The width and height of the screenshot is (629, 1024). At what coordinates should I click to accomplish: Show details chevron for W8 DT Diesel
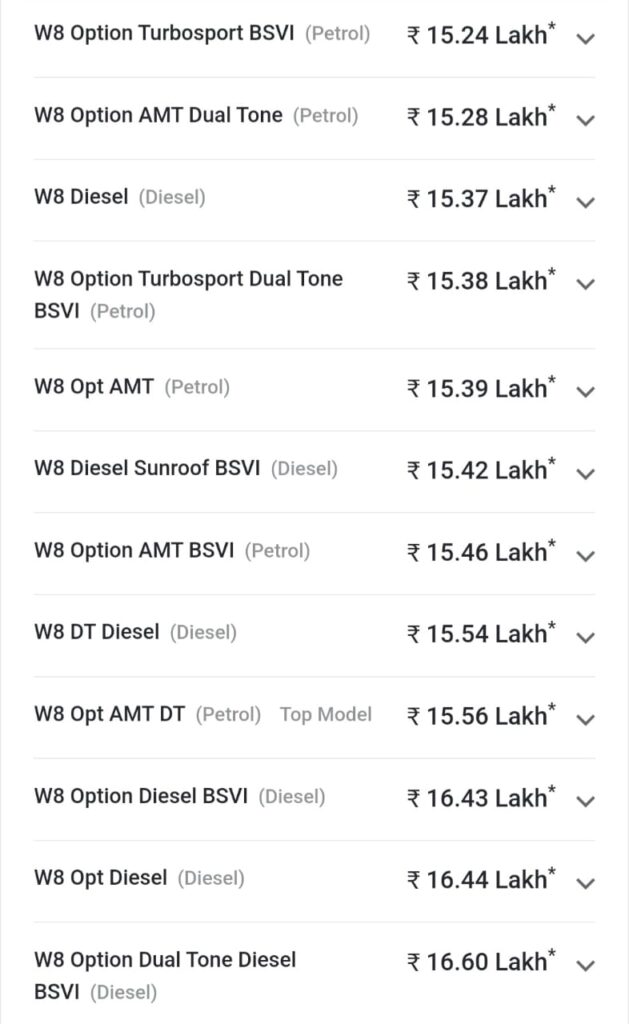point(586,637)
